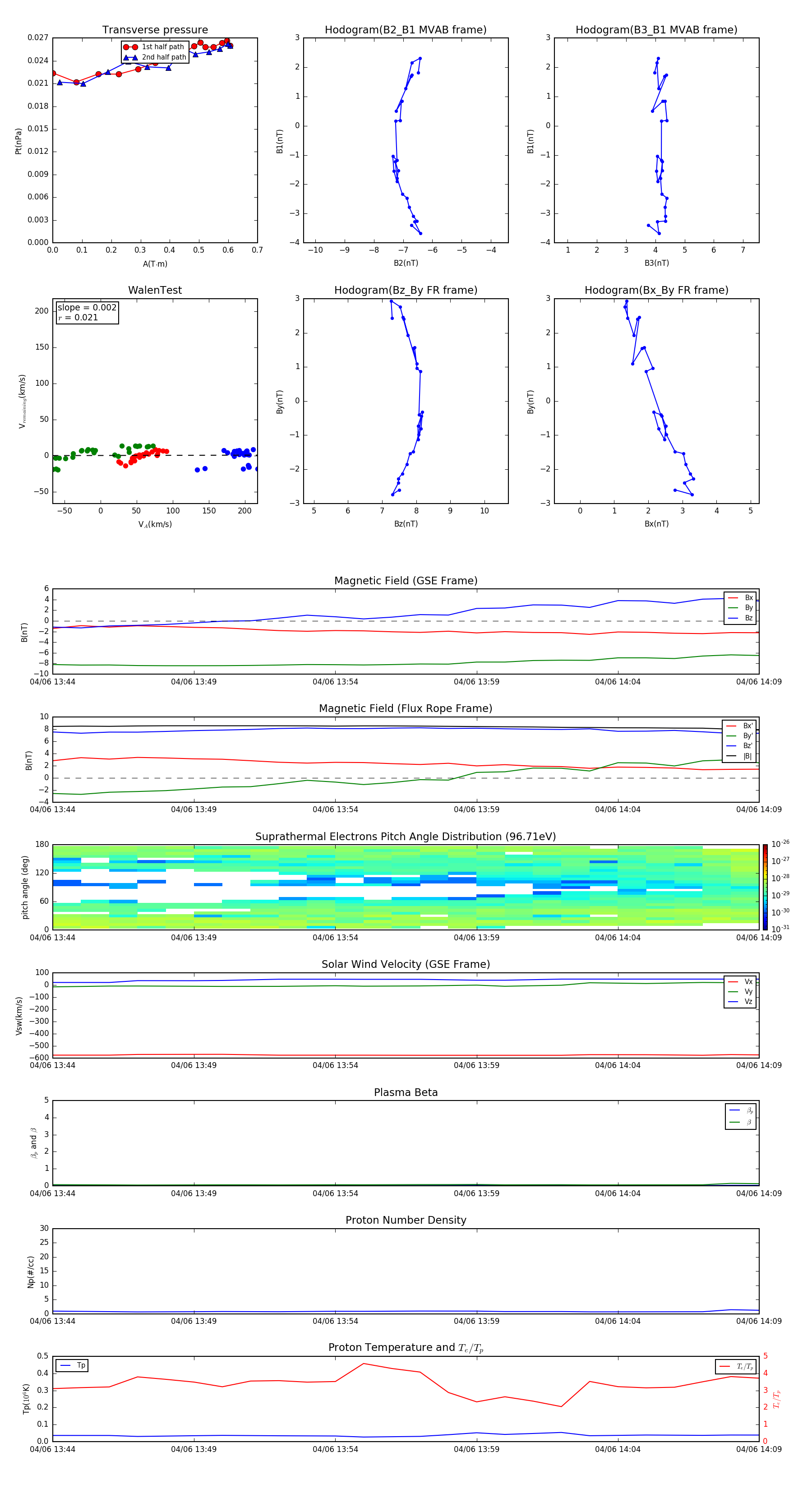This screenshot has width=812, height=1489.
Task: Click 'Vy' in solar wind legend
Action: 748,992
